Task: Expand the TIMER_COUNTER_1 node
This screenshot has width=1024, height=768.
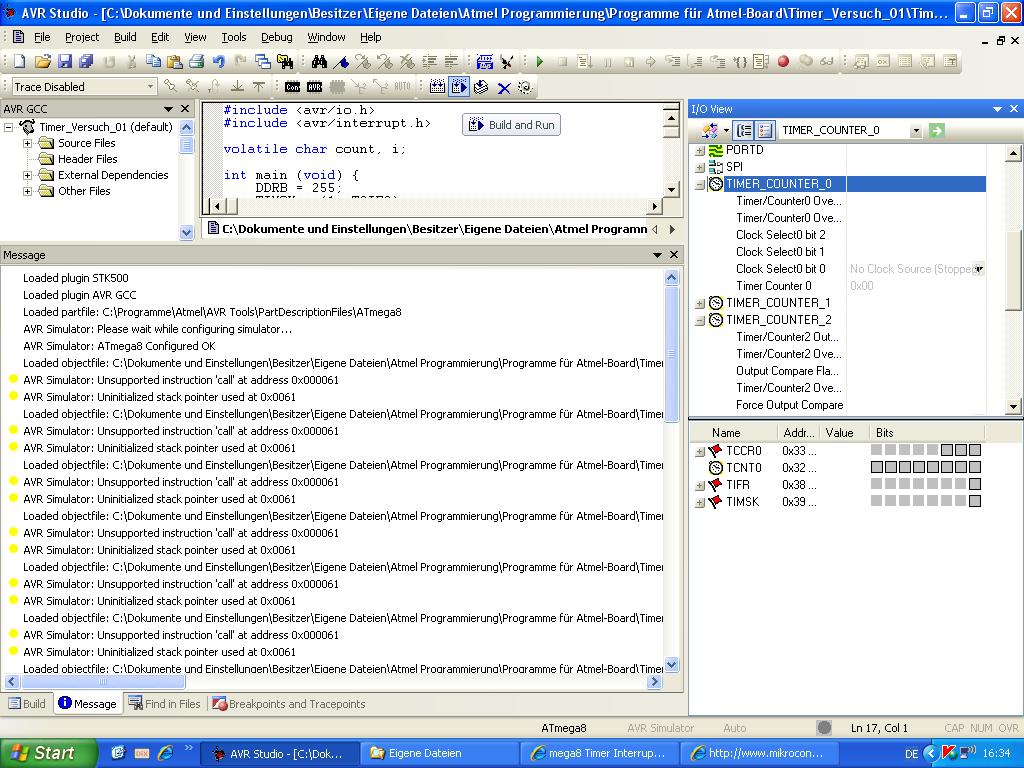Action: pos(699,303)
